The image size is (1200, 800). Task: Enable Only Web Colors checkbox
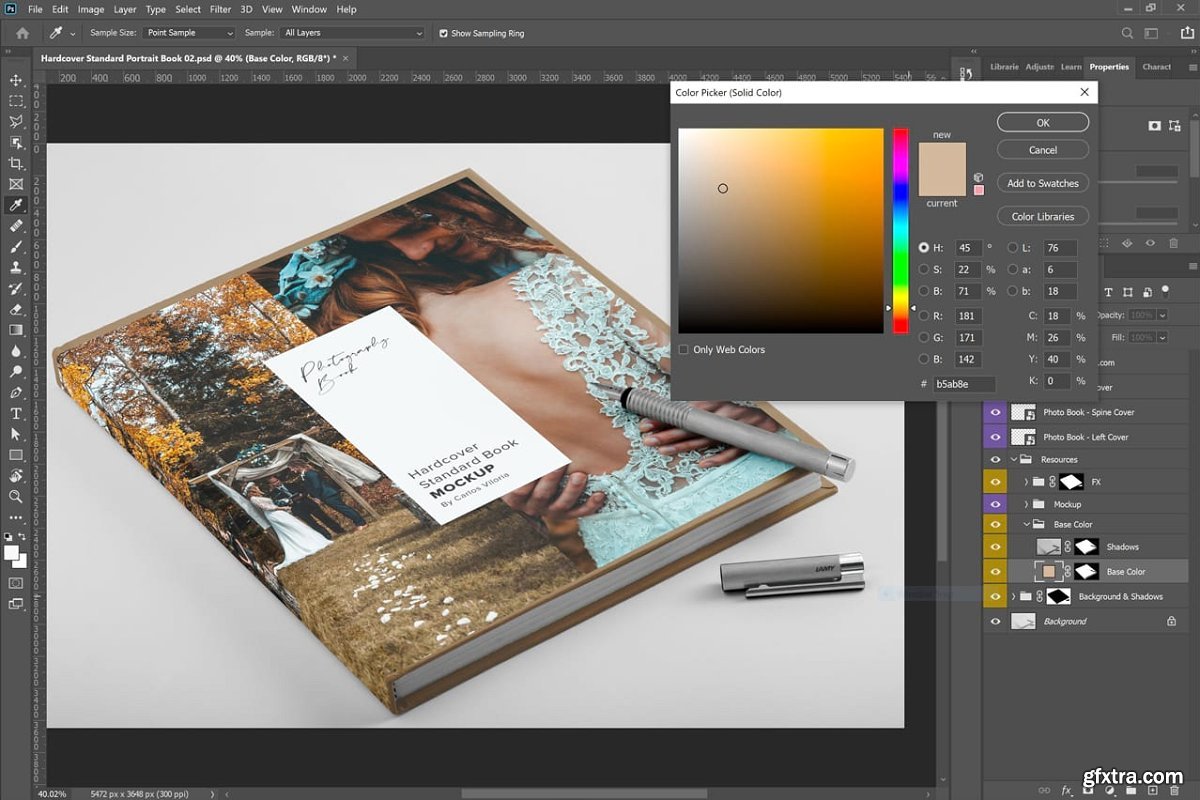(684, 350)
